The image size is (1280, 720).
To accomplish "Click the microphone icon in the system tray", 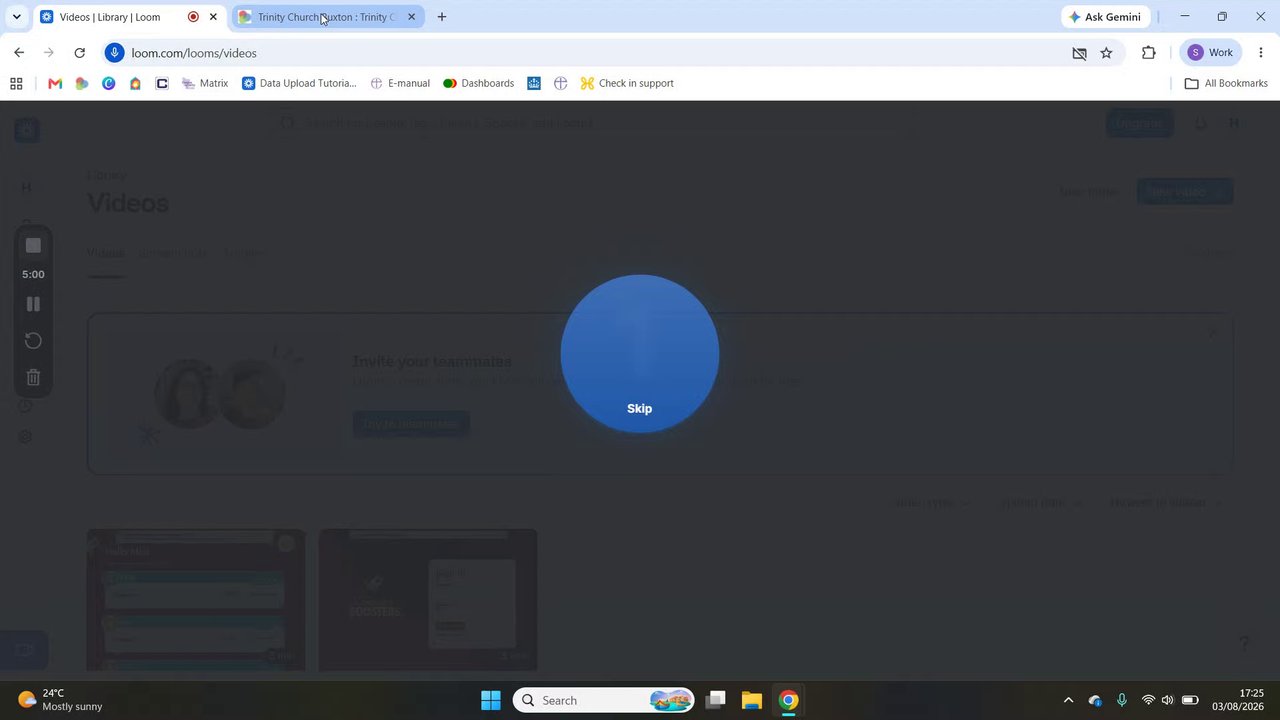I will click(x=1122, y=700).
